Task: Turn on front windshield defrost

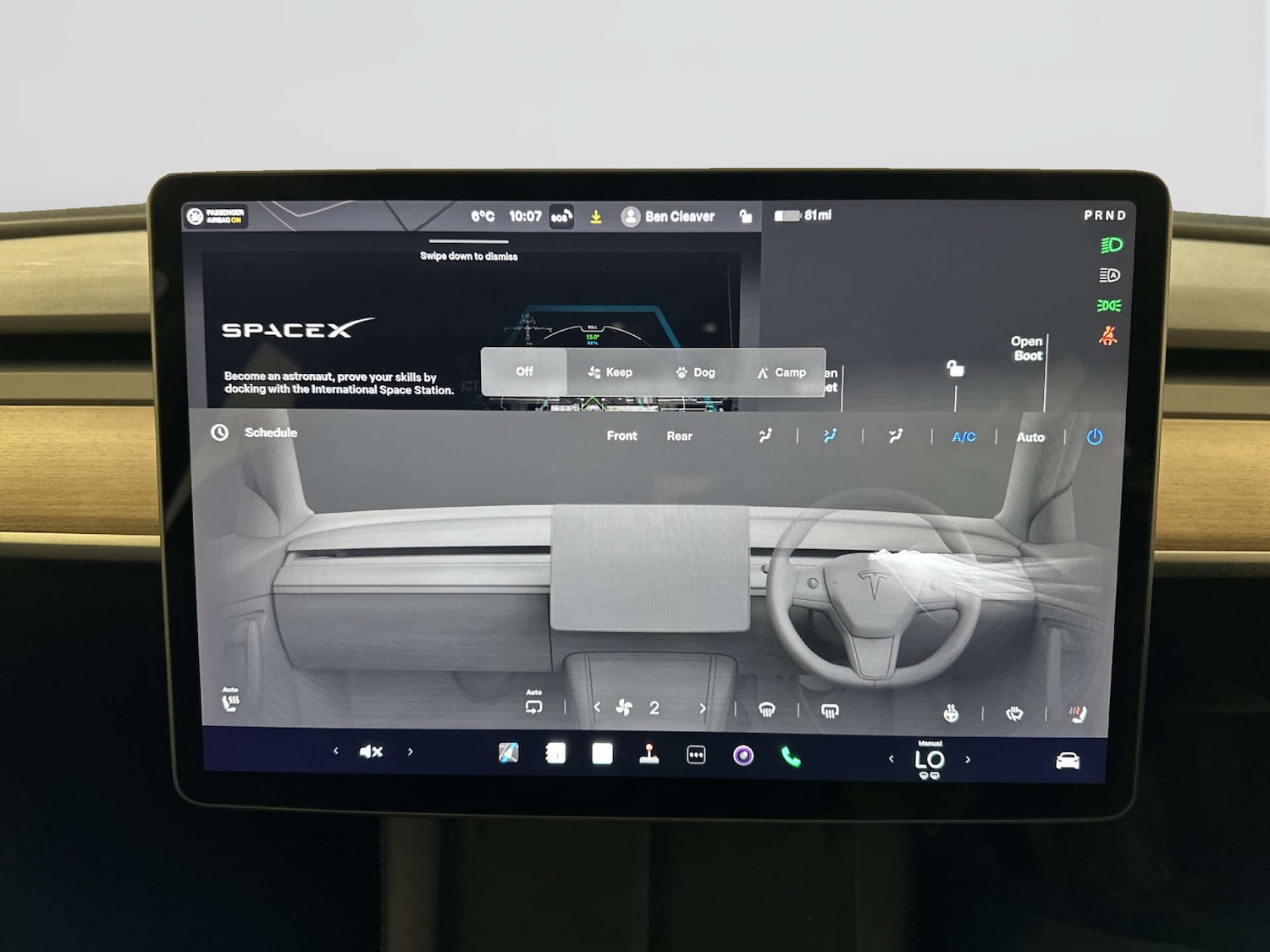Action: 767,710
